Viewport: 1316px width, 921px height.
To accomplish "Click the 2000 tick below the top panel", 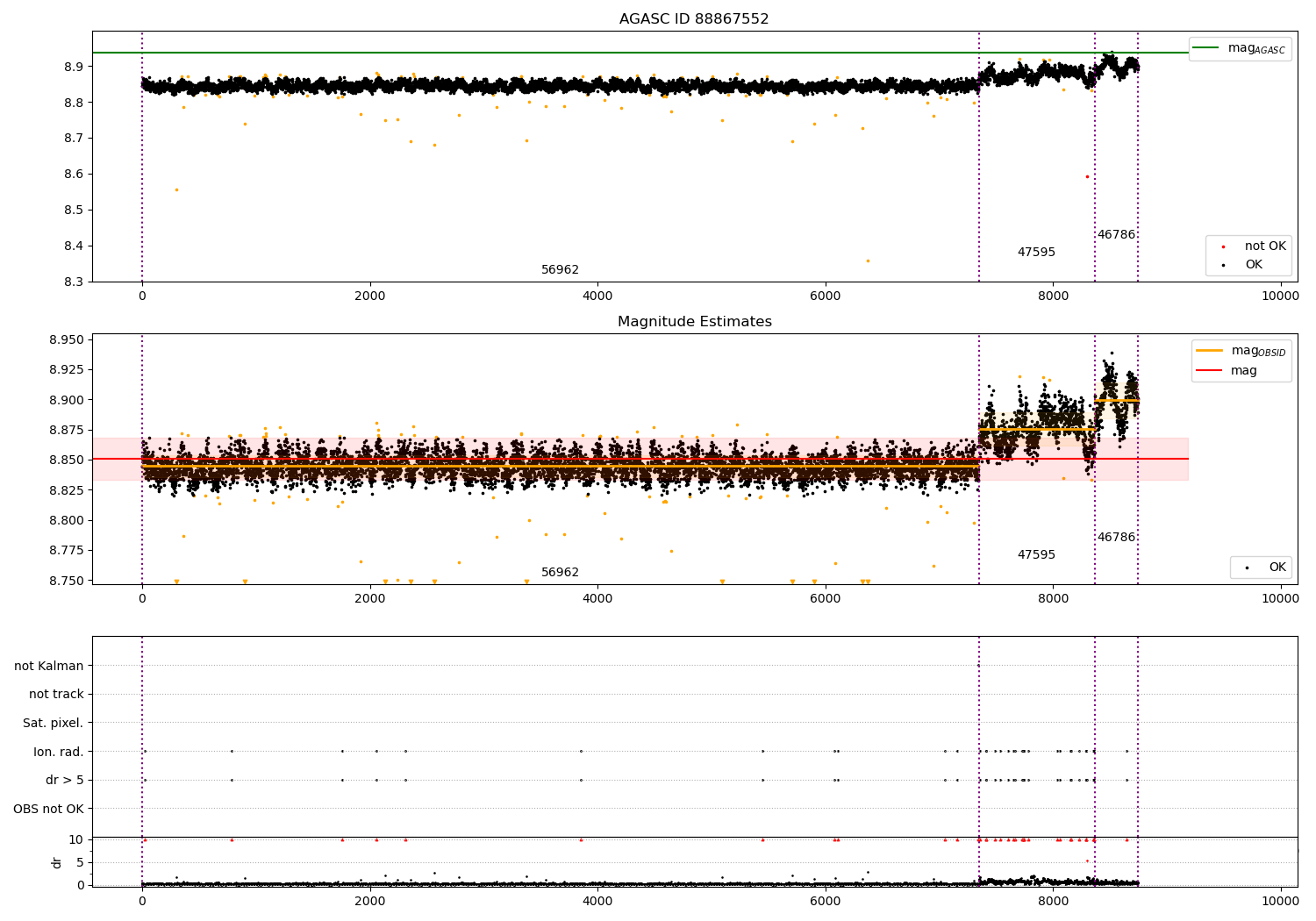I will (369, 296).
